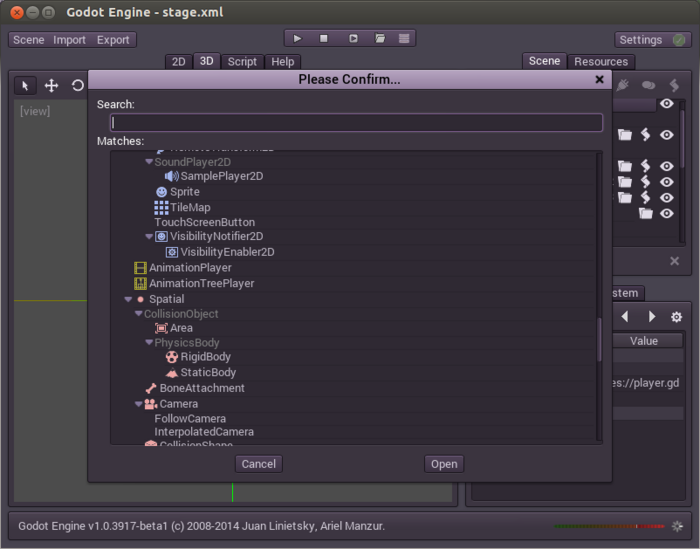Screen dimensions: 700x549
Task: Select TouchScreenButton in the matches list
Action: point(204,222)
